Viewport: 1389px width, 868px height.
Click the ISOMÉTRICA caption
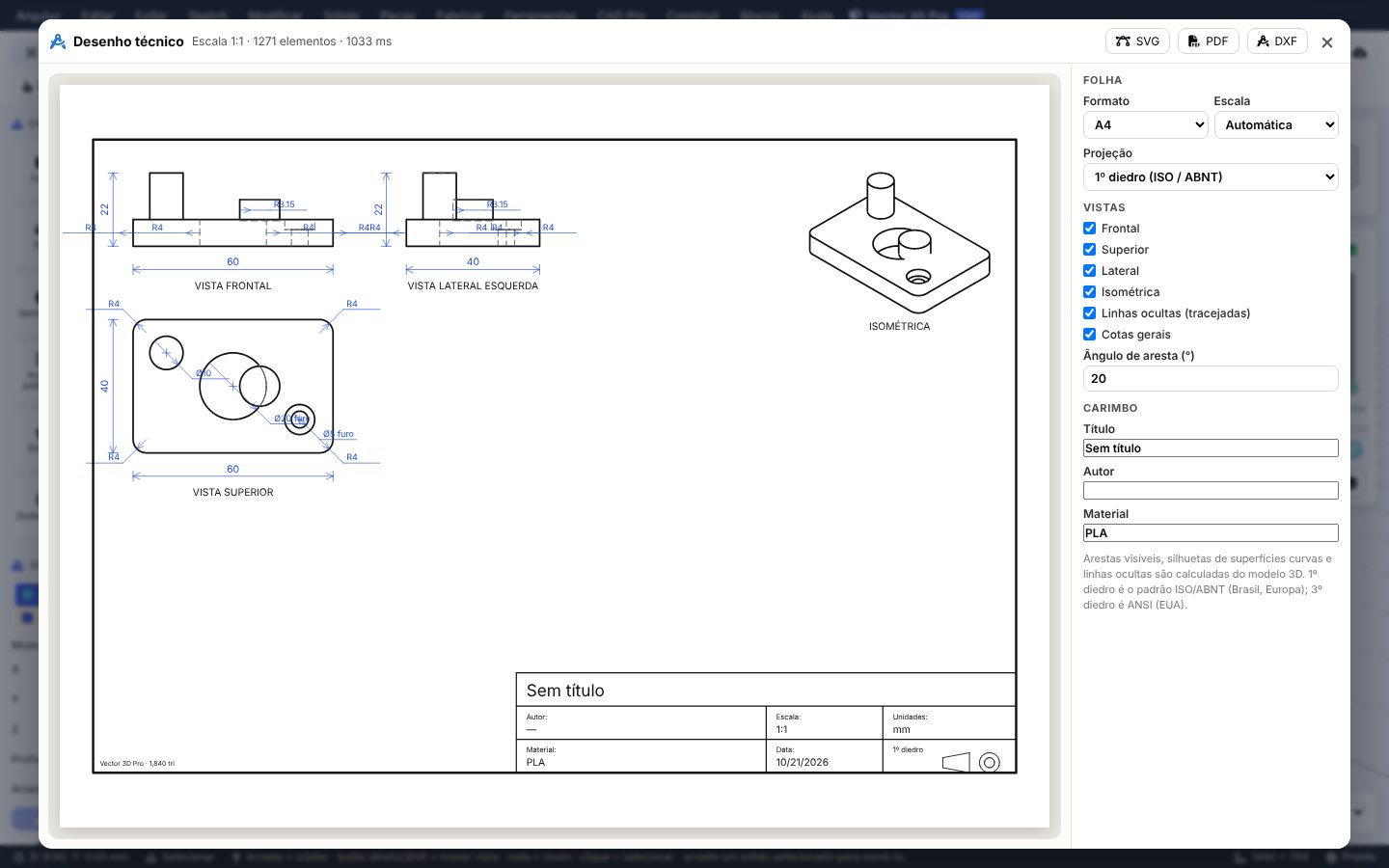pos(899,327)
